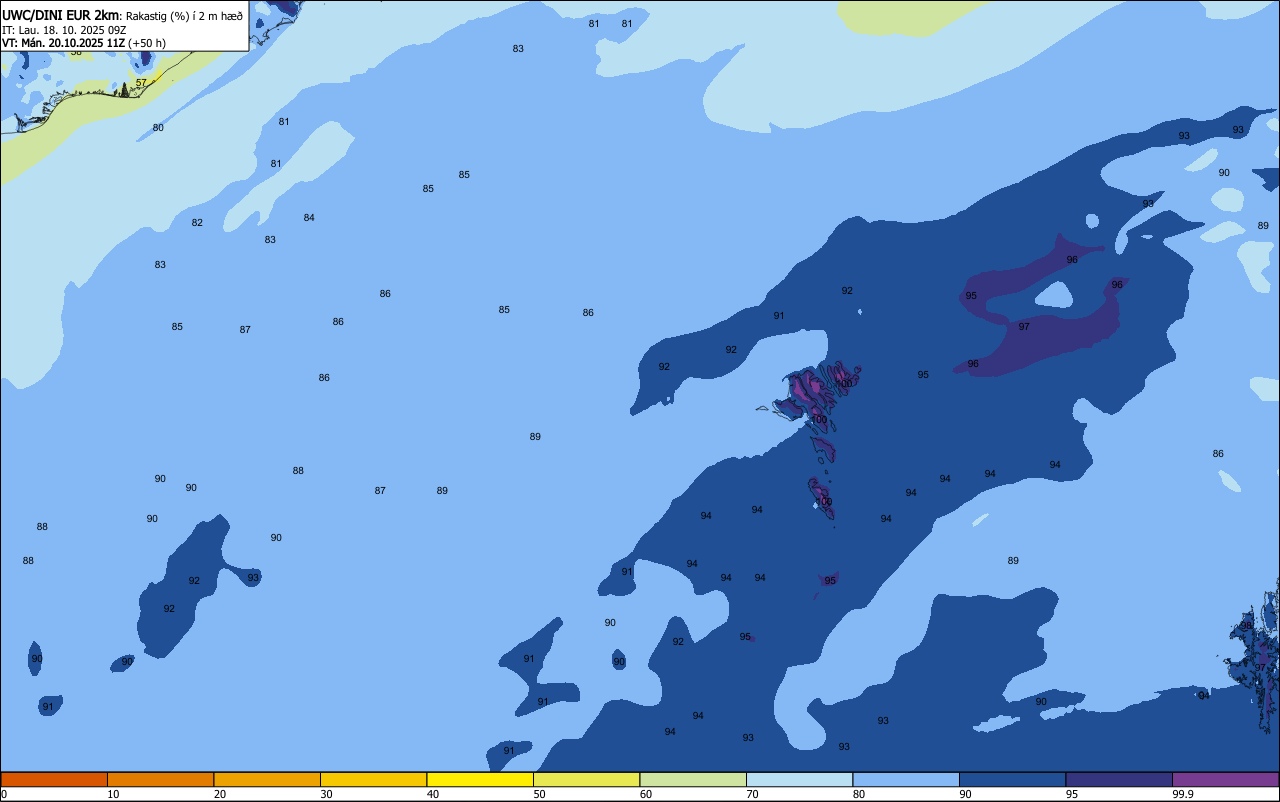The image size is (1280, 802).
Task: Click the rust 0–10 legend swatch
Action: click(54, 779)
